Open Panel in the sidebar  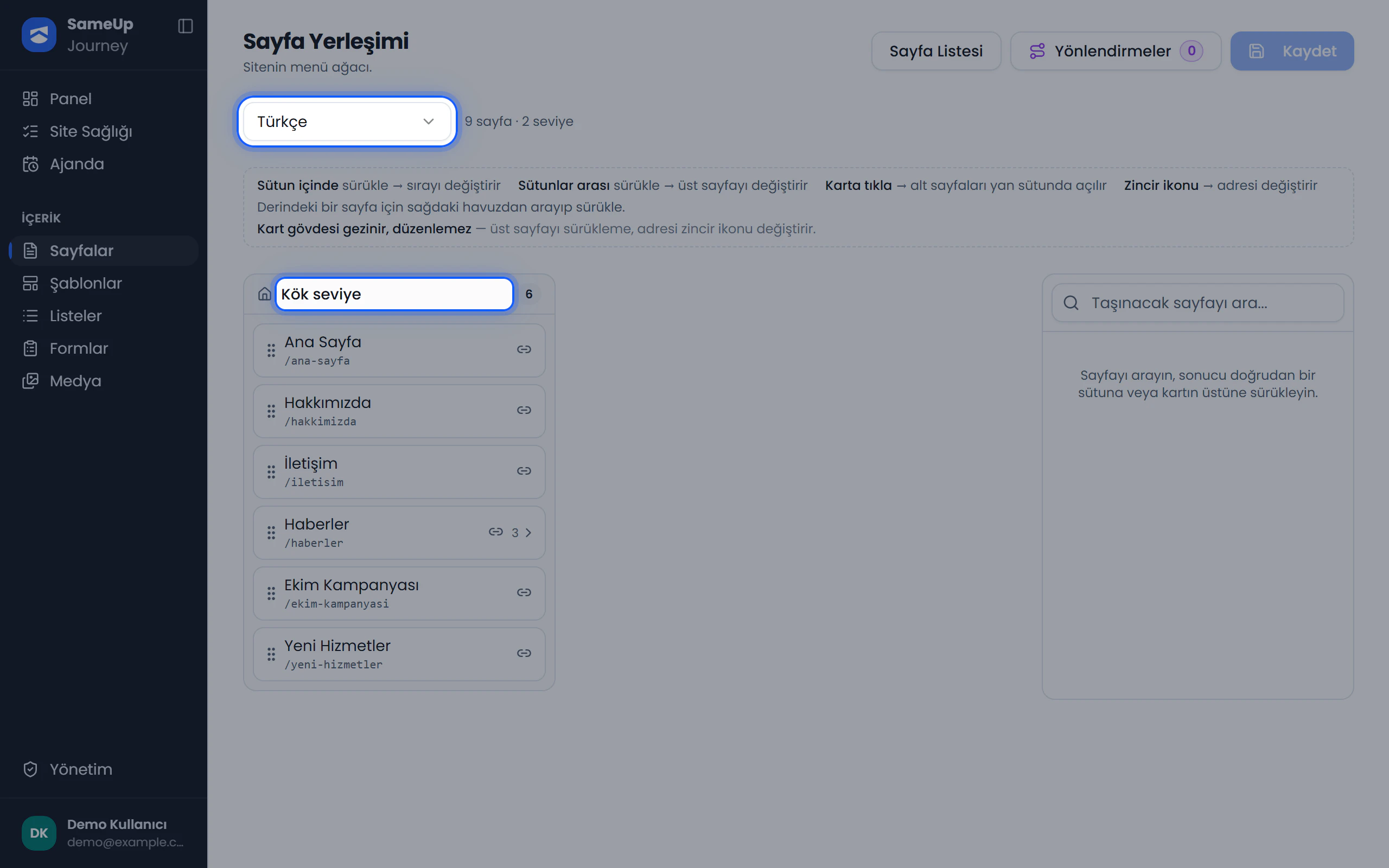(103, 99)
